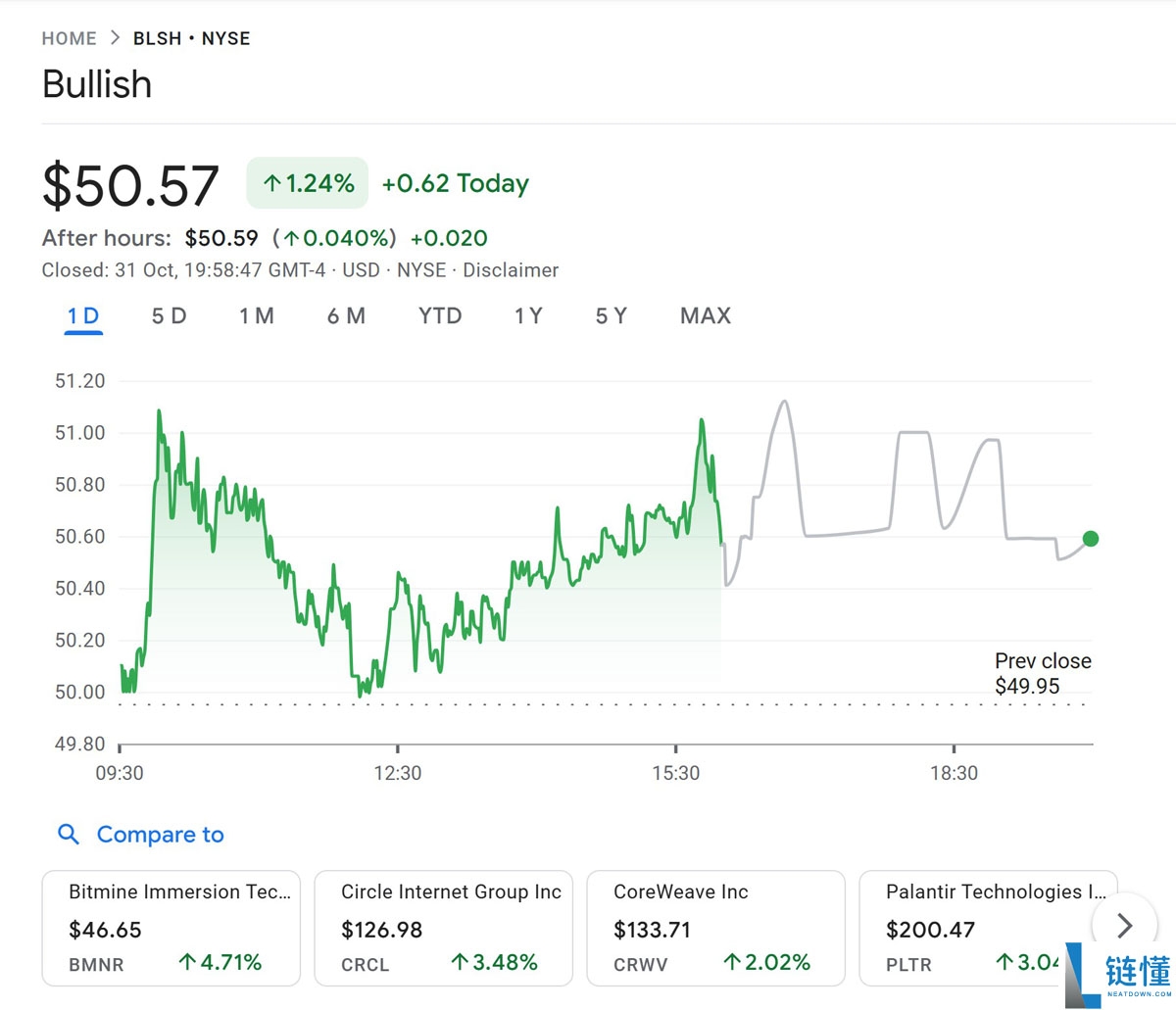Open the Palantir Technologies comparison card
This screenshot has width=1176, height=1010.
click(988, 928)
